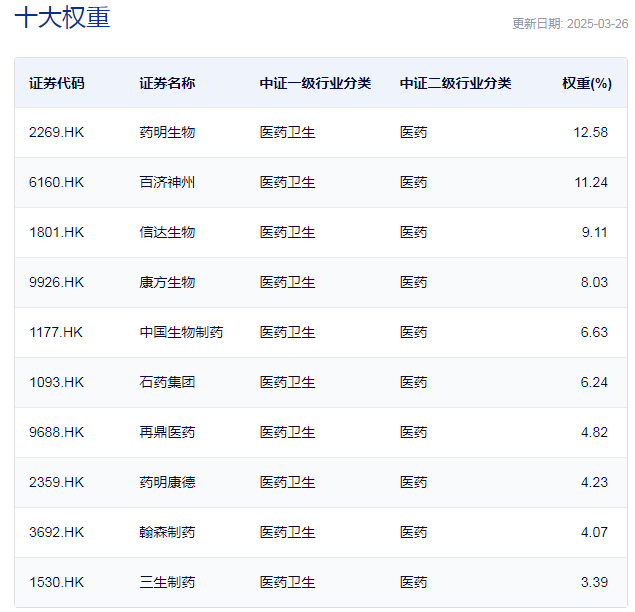Click the 中证一级行业分类 column header

tap(315, 83)
